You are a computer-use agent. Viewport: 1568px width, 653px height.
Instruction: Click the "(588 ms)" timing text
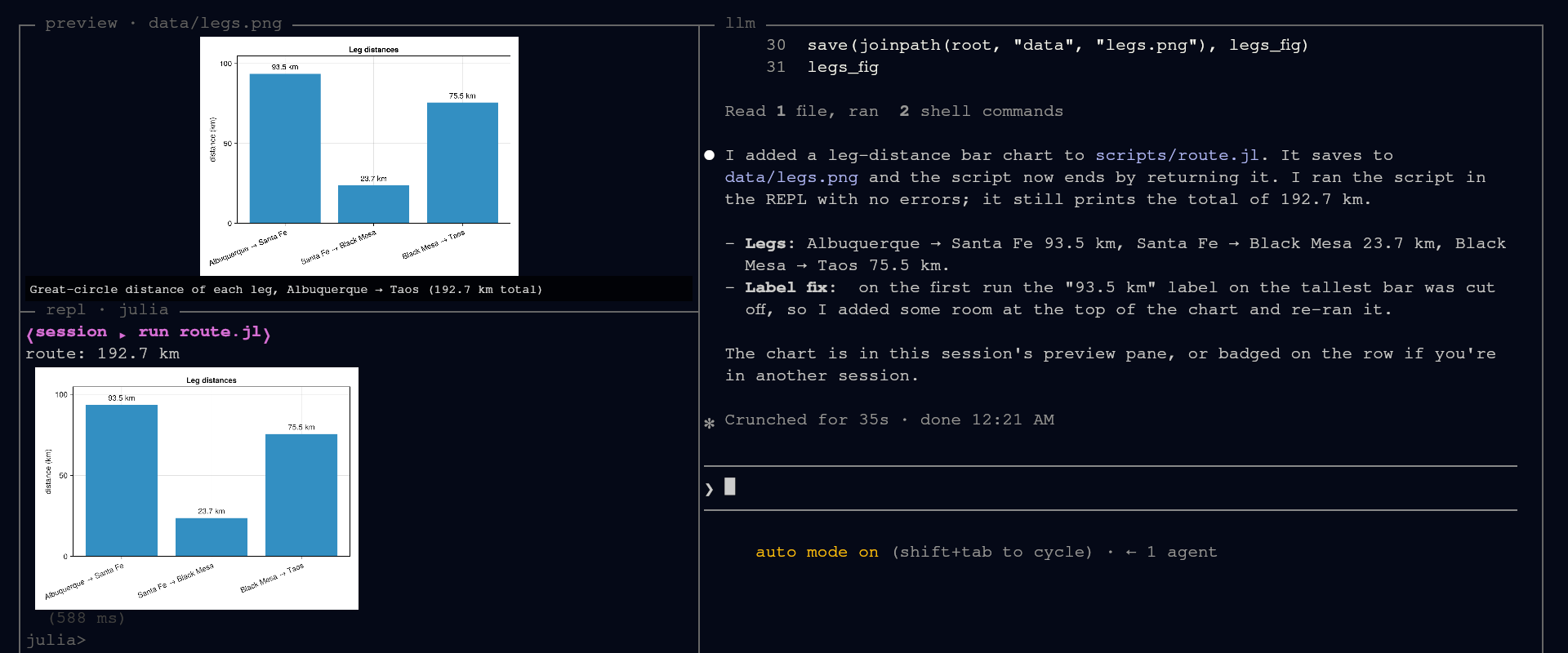point(87,618)
